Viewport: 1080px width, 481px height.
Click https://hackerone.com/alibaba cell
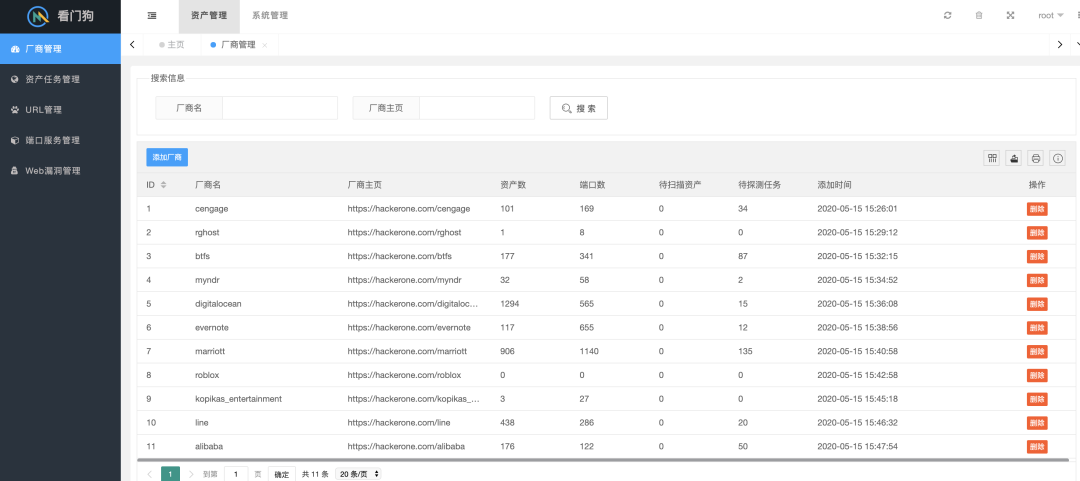(x=406, y=447)
